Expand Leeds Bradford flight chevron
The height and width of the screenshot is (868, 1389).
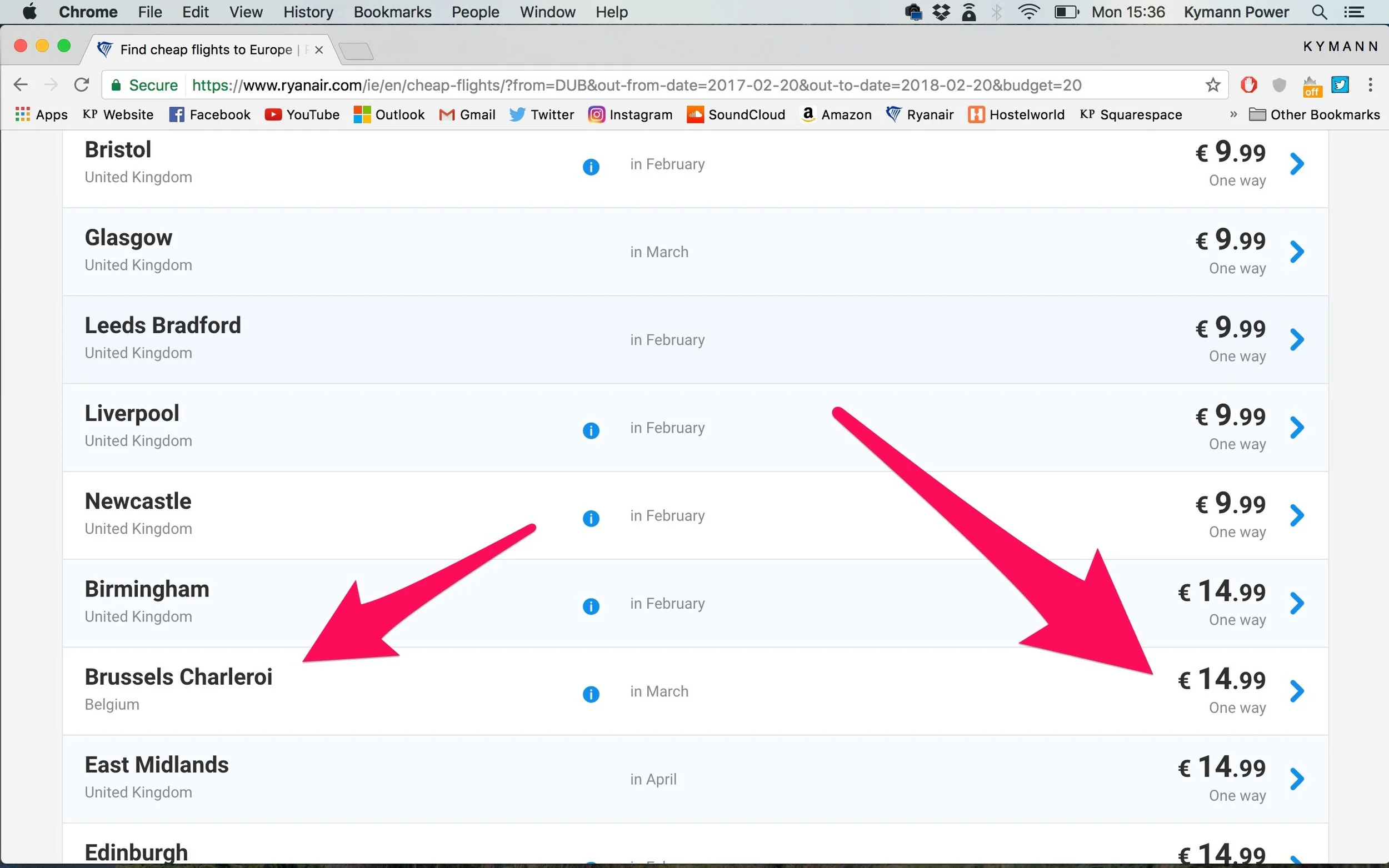(1297, 339)
